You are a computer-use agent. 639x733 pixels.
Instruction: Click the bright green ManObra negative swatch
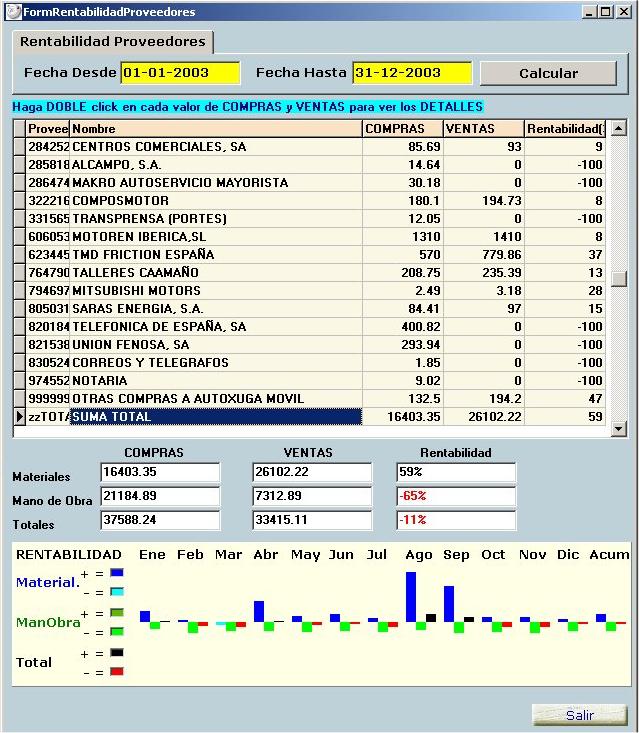point(117,632)
